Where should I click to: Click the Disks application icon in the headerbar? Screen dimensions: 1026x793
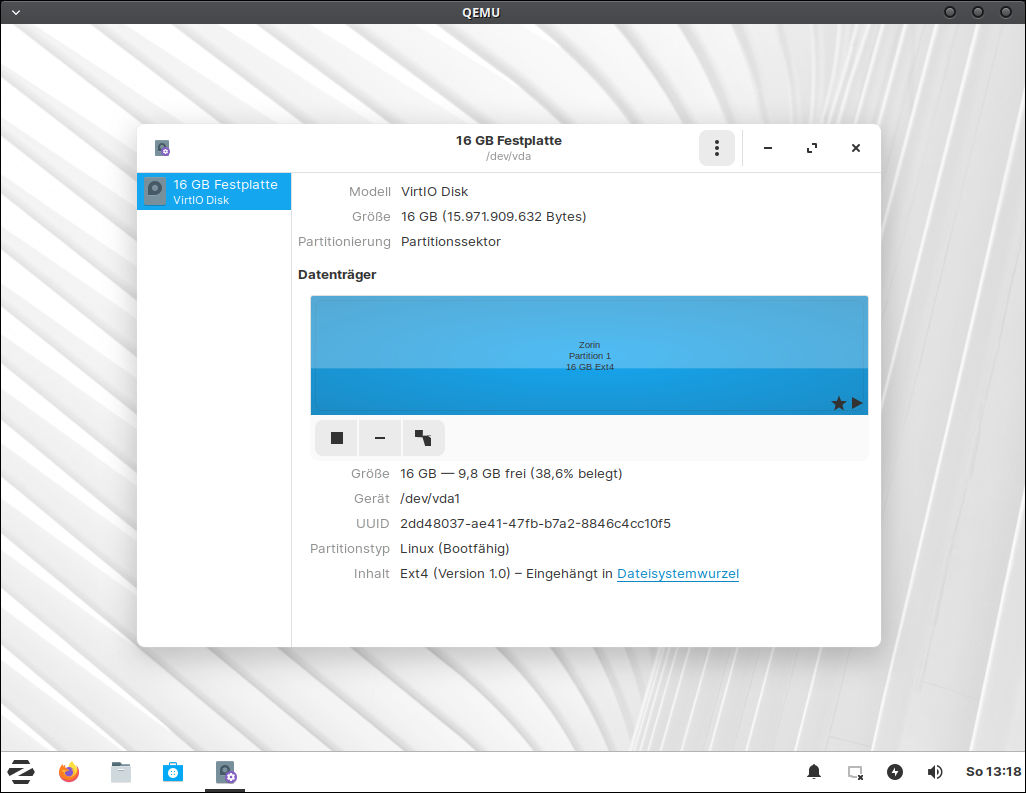pyautogui.click(x=161, y=147)
